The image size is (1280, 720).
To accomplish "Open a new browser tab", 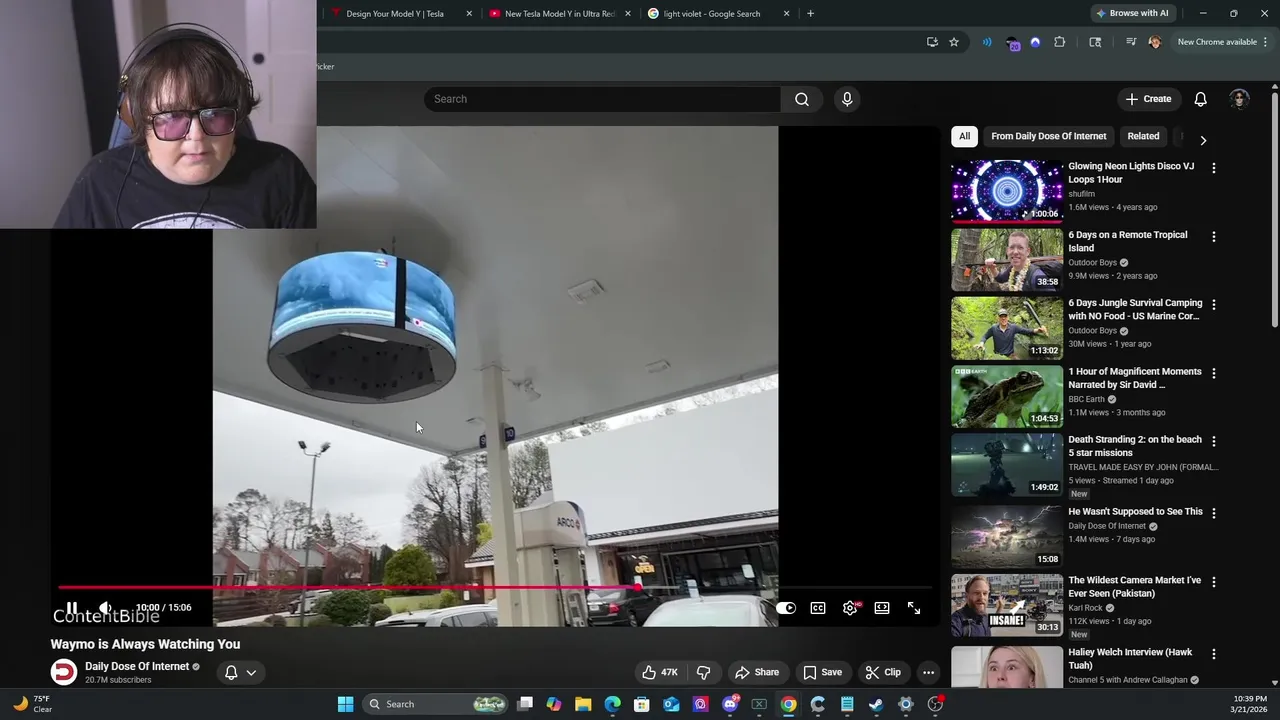I will (x=810, y=14).
